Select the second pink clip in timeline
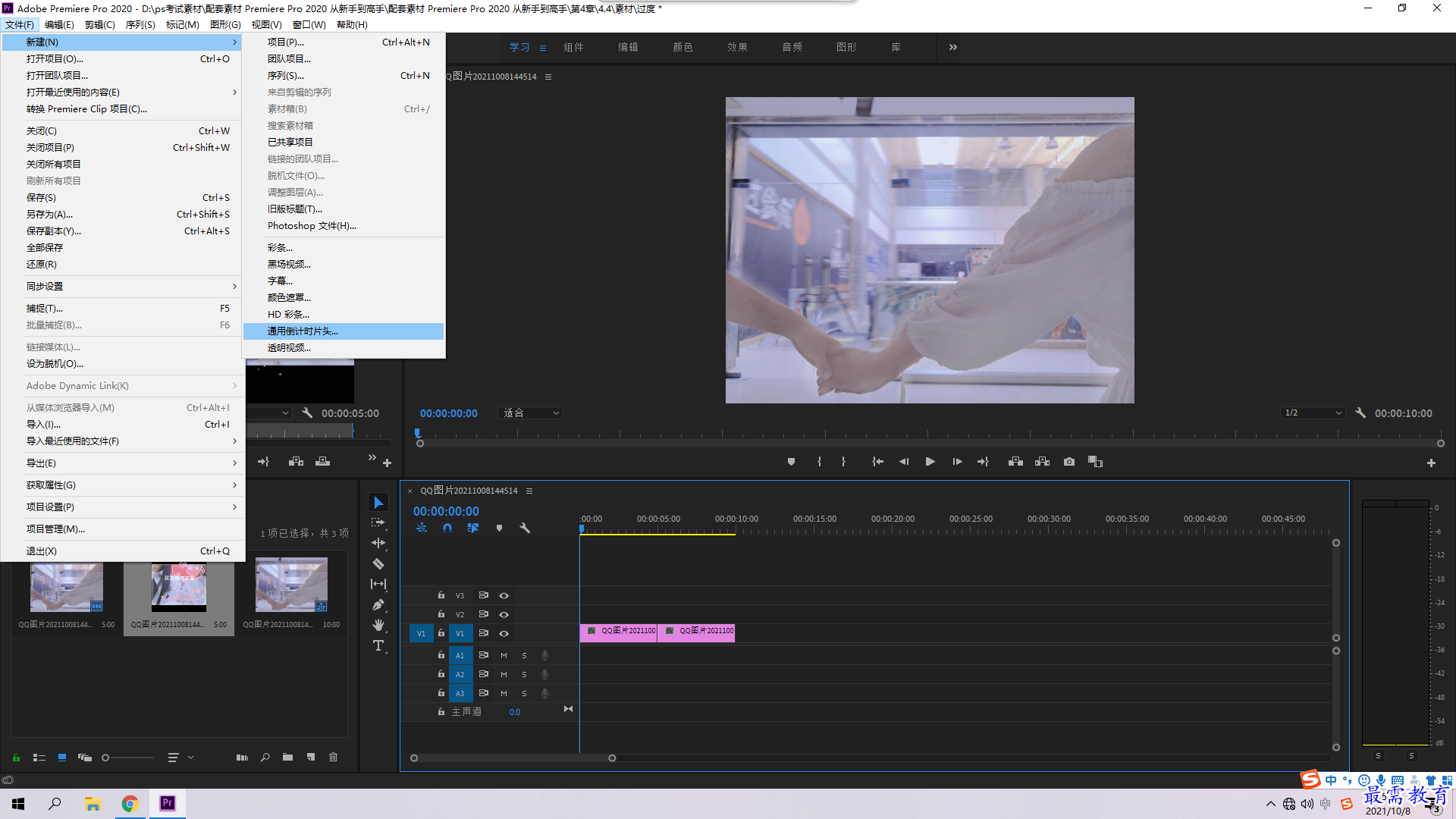 696,632
